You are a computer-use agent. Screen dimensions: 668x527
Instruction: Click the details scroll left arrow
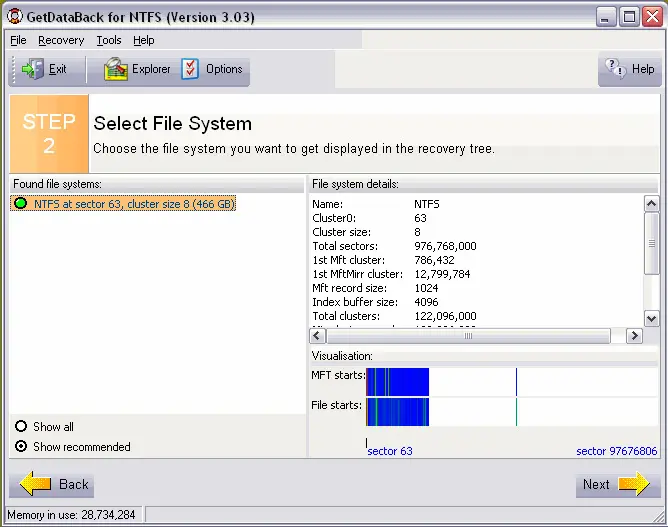click(317, 336)
